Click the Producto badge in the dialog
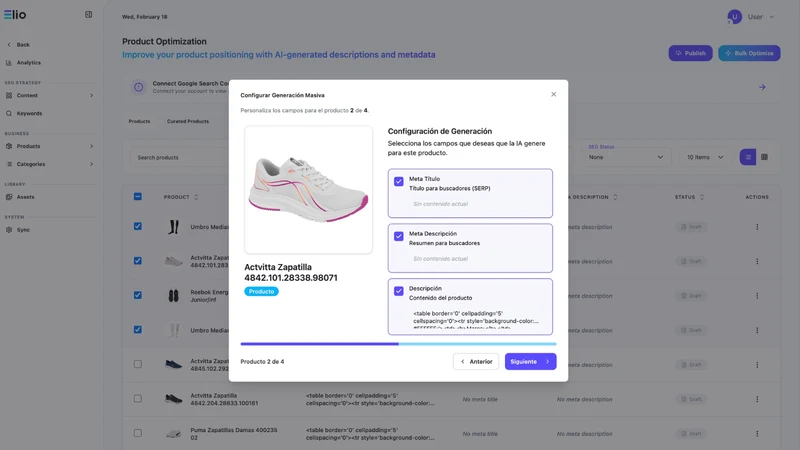The image size is (800, 450). [x=261, y=291]
